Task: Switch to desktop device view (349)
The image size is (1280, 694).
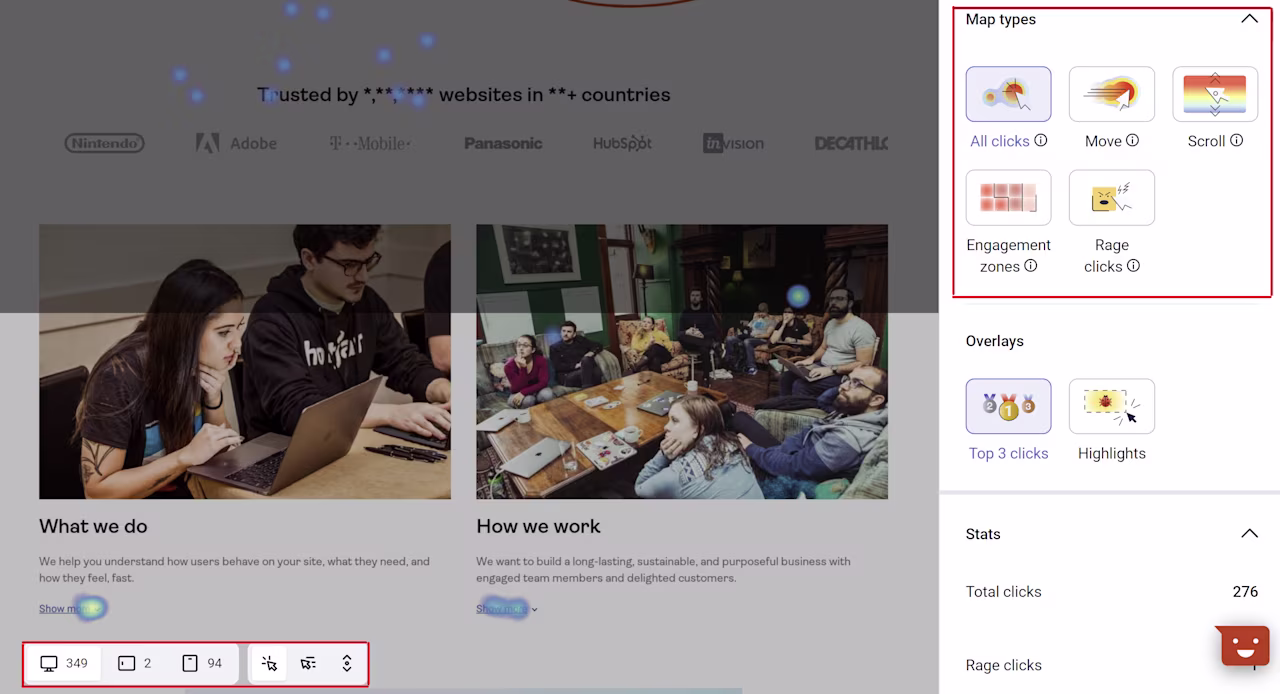Action: (x=64, y=663)
